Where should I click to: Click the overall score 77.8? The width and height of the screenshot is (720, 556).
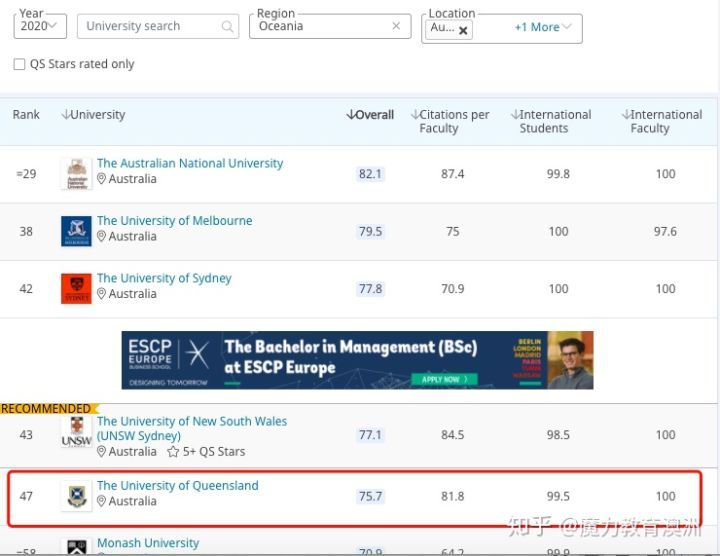[370, 289]
